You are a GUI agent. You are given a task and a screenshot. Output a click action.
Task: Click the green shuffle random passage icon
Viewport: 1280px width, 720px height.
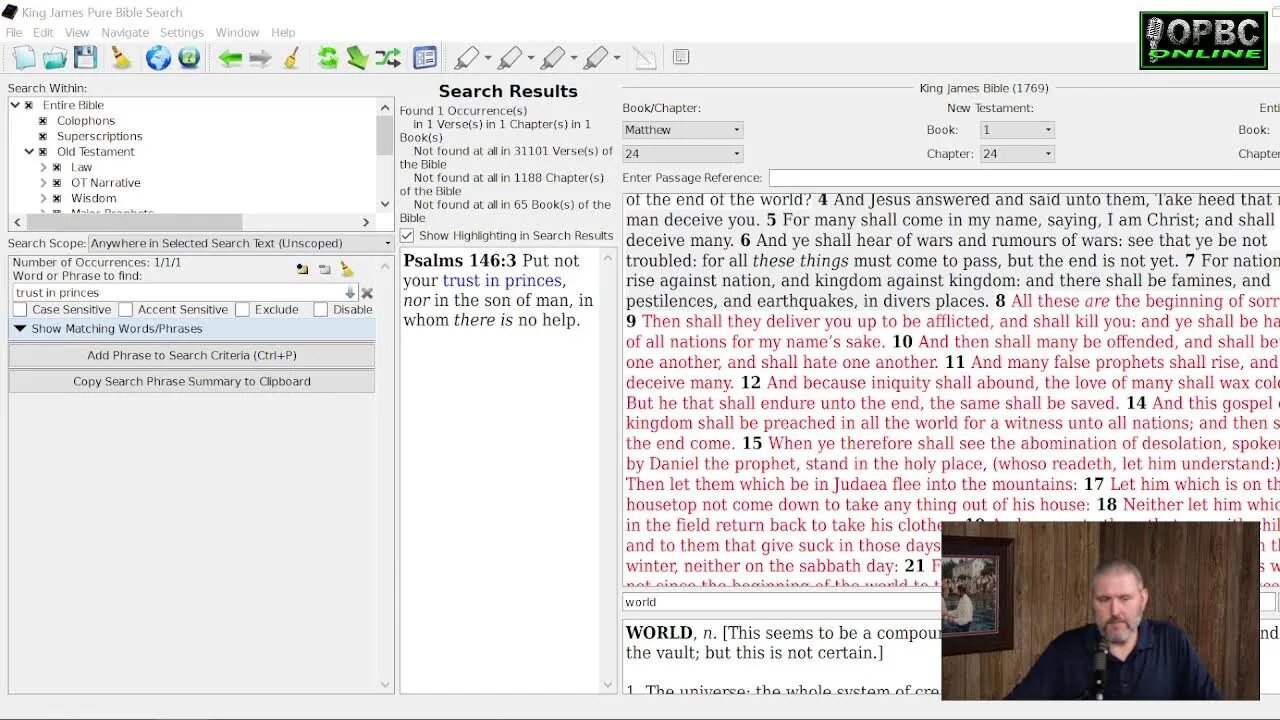[388, 58]
